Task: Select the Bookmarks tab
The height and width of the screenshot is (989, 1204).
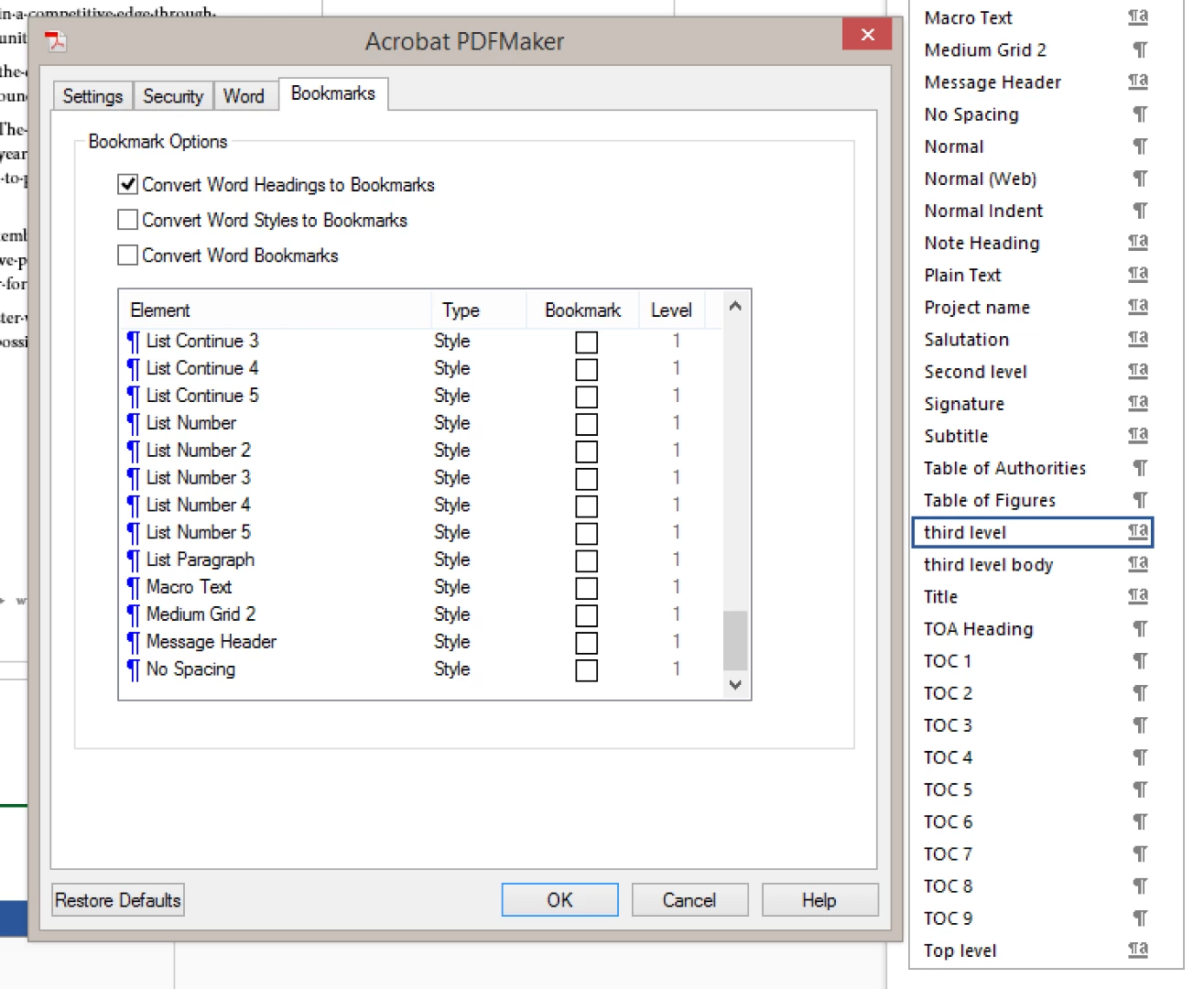Action: [333, 93]
